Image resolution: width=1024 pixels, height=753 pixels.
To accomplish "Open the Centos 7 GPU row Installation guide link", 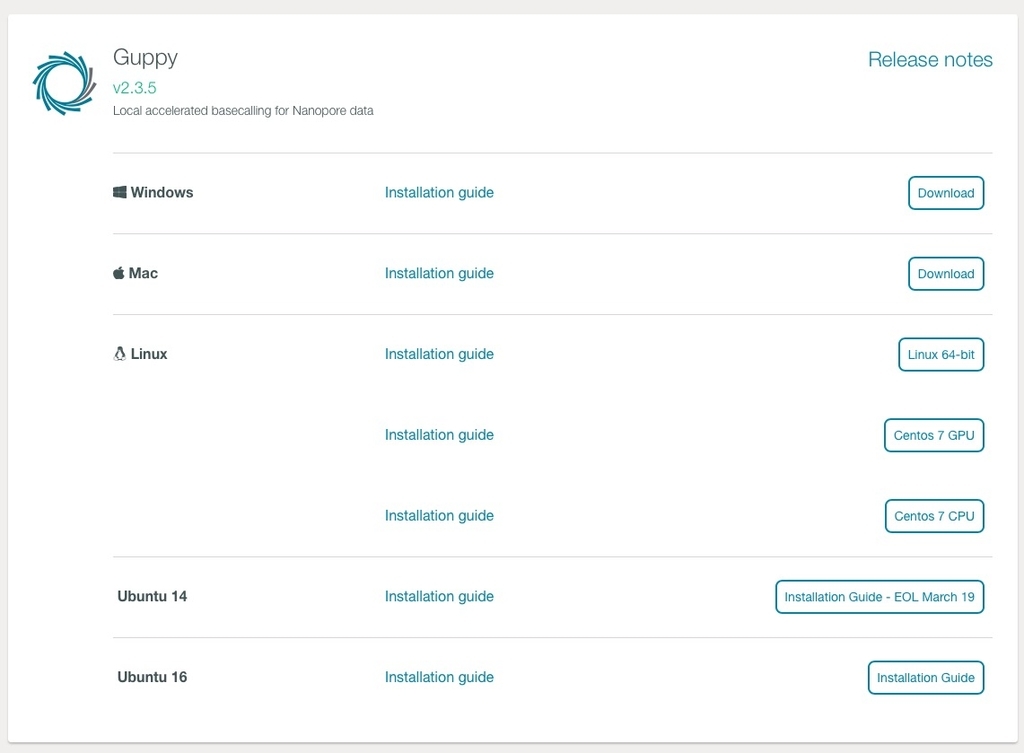I will coord(439,435).
